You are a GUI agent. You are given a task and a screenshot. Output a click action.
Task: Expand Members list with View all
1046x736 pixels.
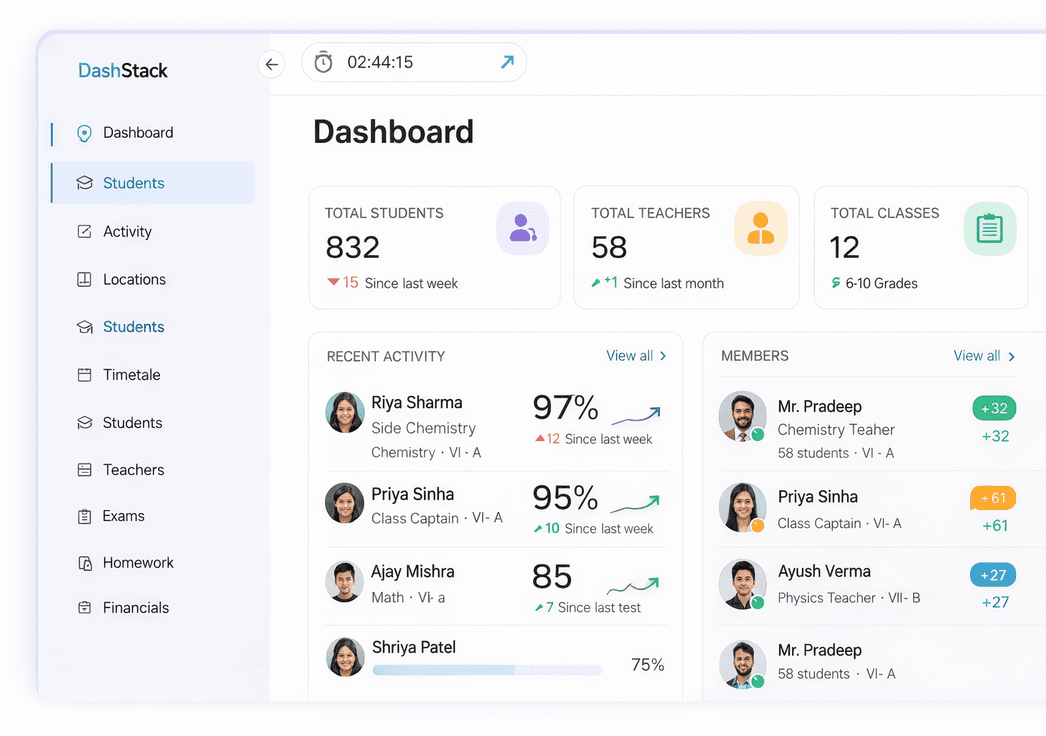[x=984, y=356]
